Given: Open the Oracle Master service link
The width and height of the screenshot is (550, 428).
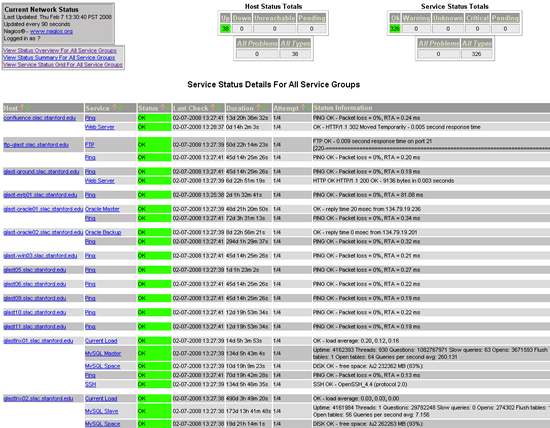Looking at the screenshot, I should coord(102,209).
